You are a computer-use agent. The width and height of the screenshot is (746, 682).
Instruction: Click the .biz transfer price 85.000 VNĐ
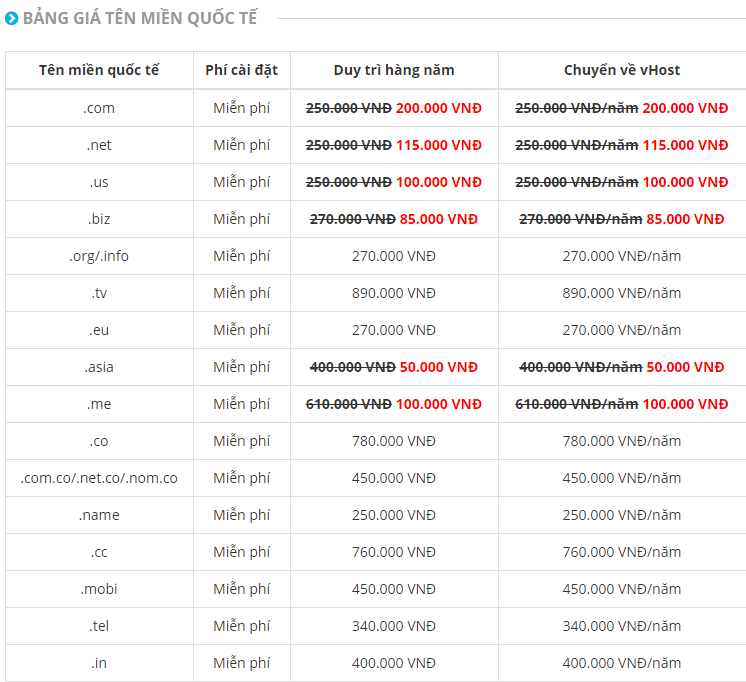(685, 219)
